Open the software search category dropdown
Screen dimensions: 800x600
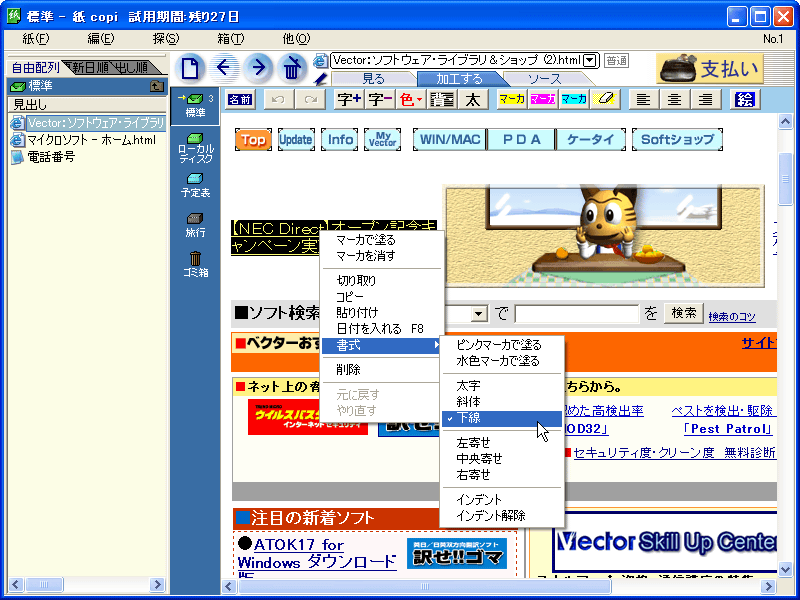(x=479, y=313)
